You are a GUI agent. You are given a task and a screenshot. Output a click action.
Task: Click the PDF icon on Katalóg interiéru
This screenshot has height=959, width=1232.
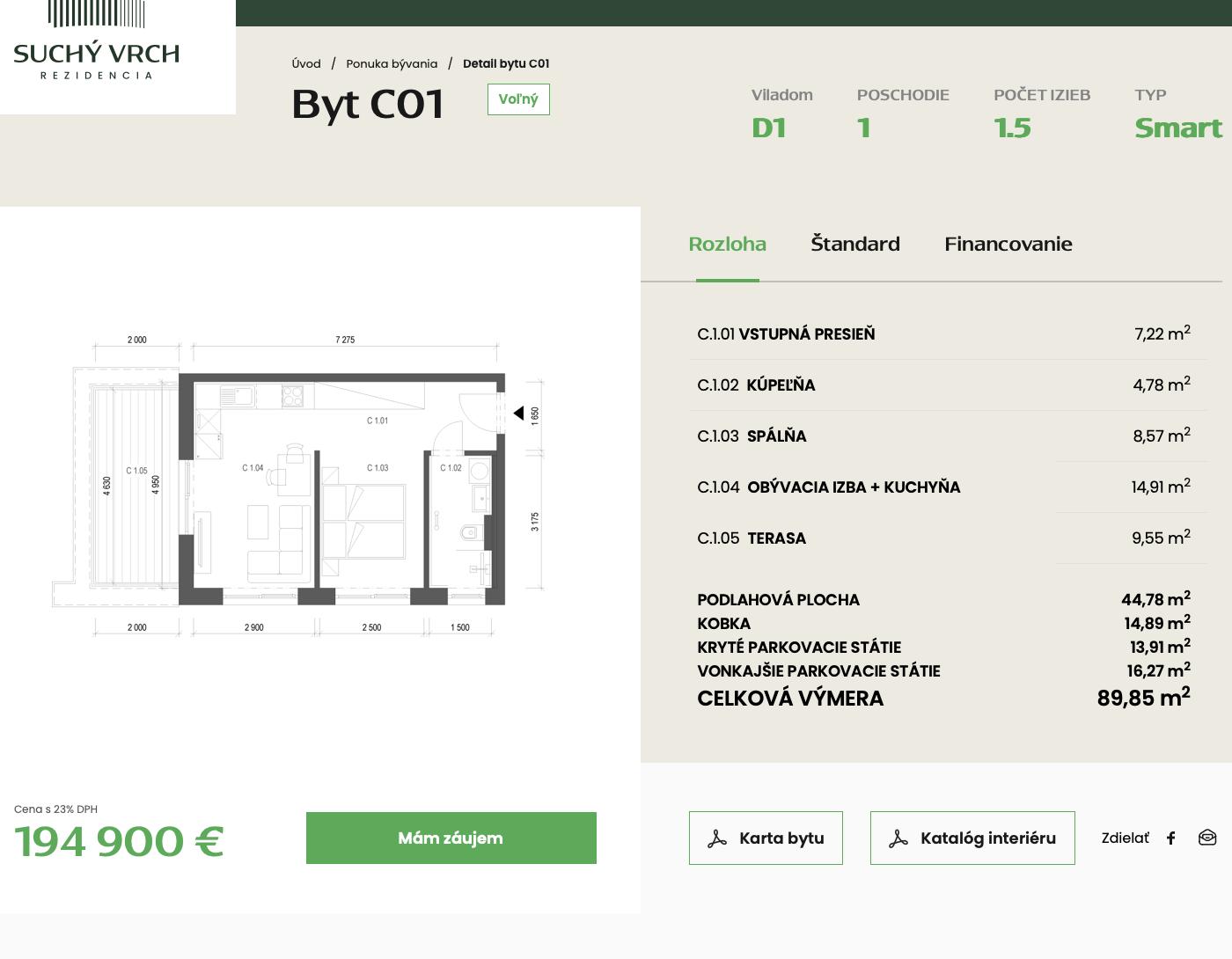coord(898,838)
